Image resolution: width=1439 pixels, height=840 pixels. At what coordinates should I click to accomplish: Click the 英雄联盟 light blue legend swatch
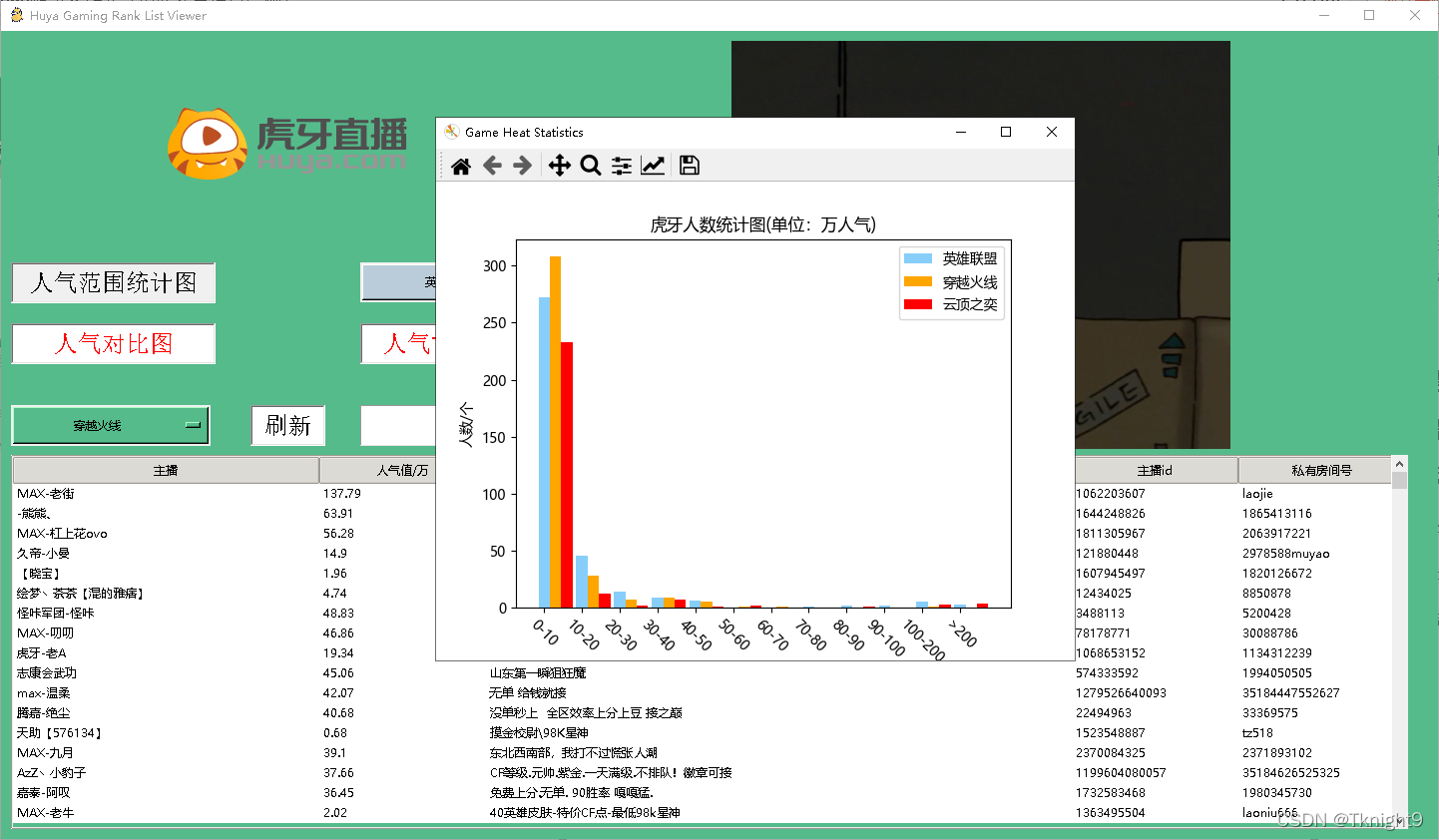pyautogui.click(x=918, y=258)
